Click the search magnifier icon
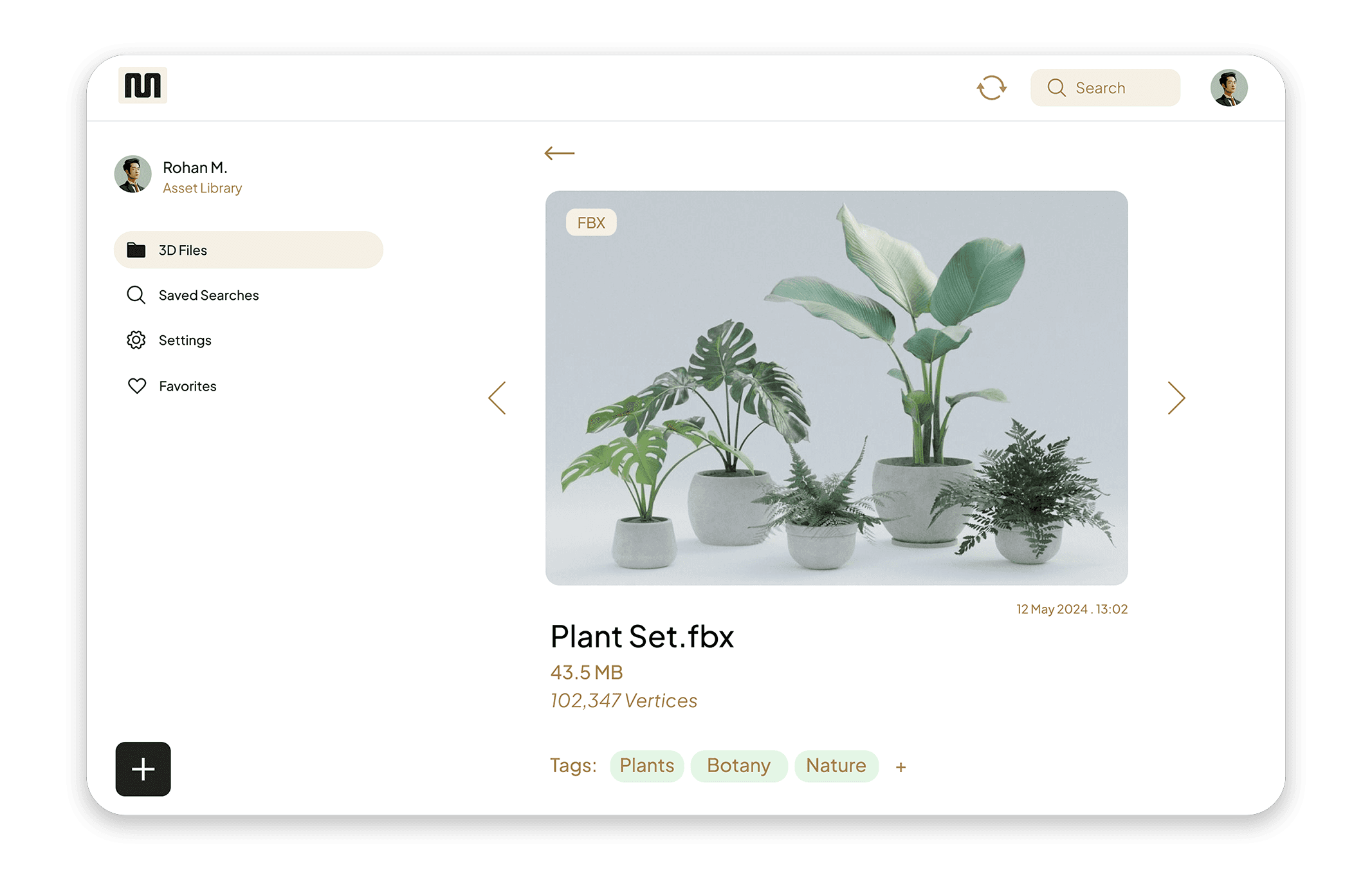 [1057, 88]
